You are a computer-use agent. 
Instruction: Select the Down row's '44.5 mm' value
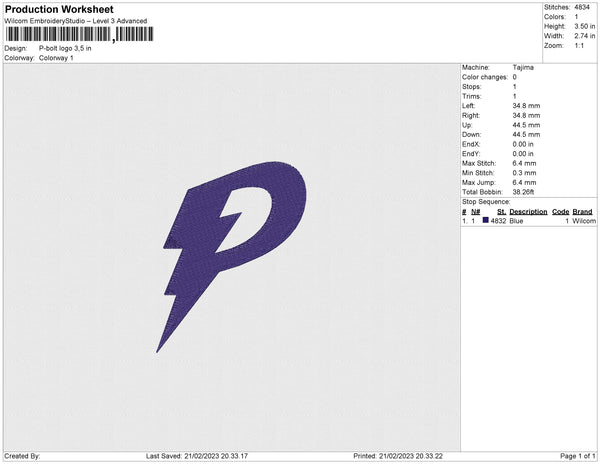click(527, 134)
